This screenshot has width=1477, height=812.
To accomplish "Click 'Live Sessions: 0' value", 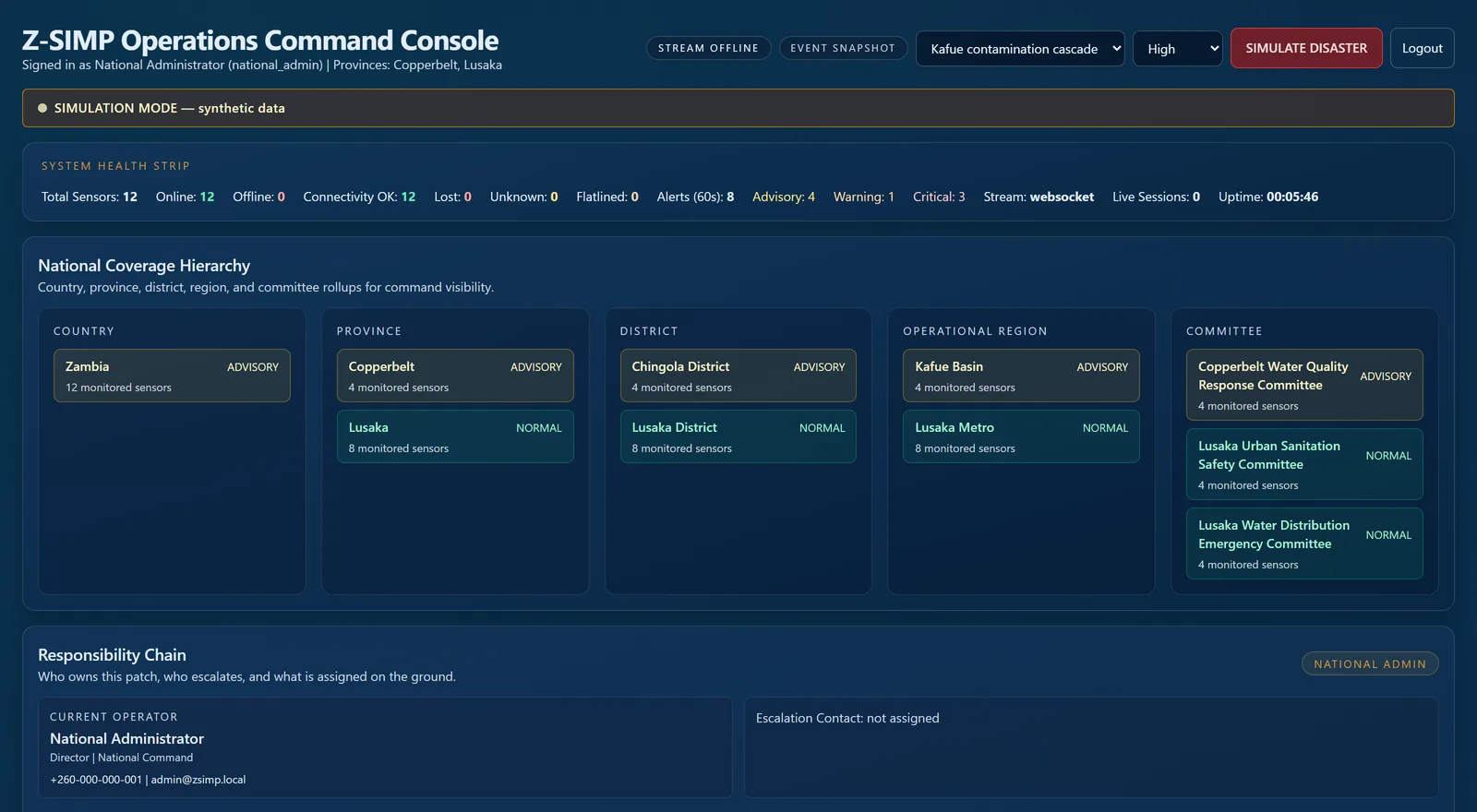I will 1156,197.
